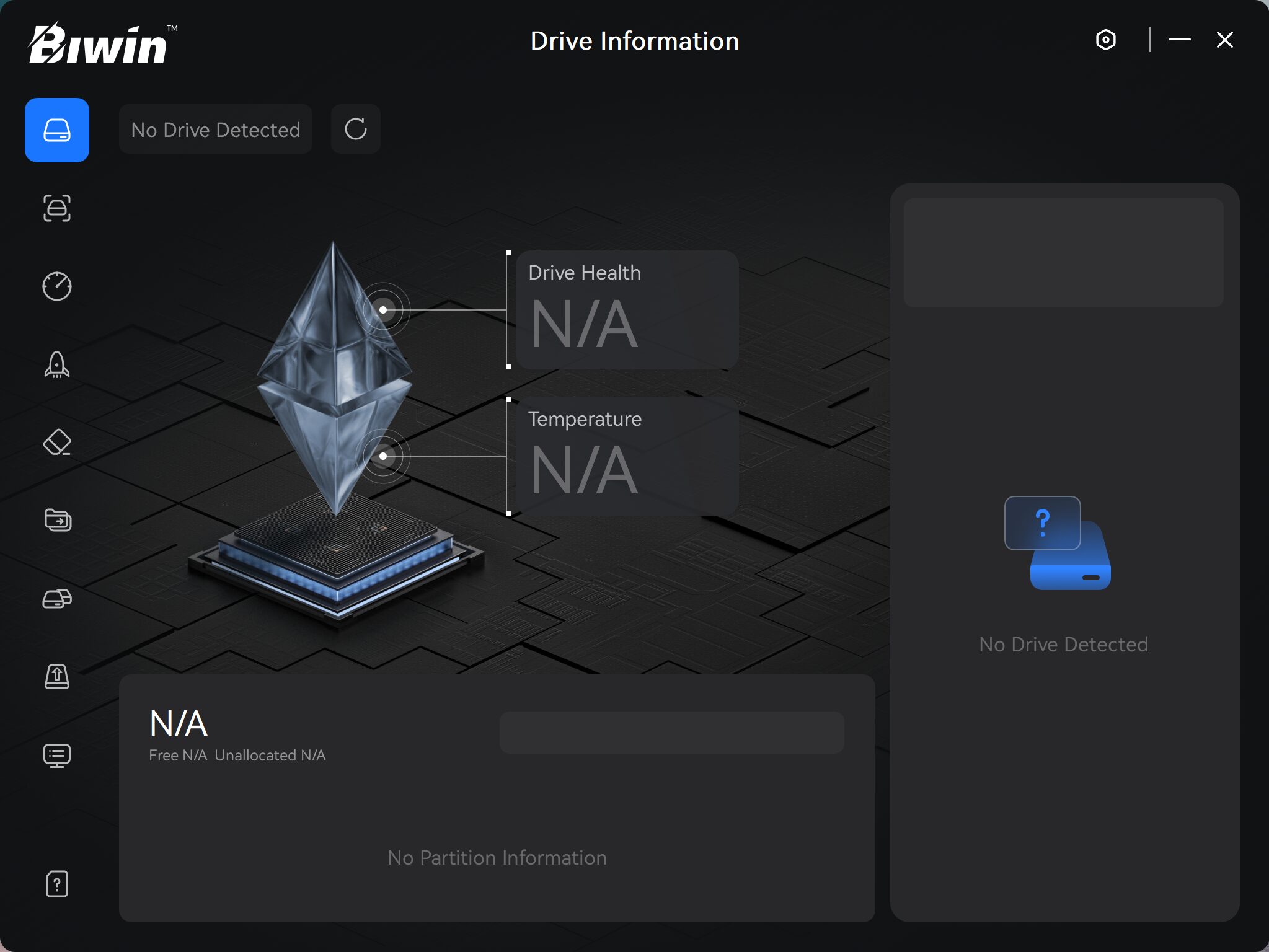This screenshot has width=1269, height=952.
Task: Open the speedometer benchmark icon
Action: click(x=57, y=286)
